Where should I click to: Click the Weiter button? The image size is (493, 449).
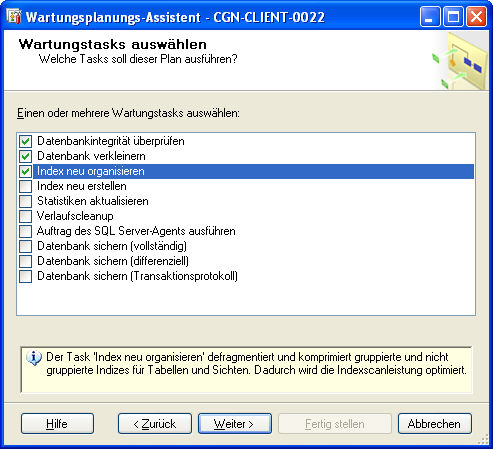coord(235,424)
